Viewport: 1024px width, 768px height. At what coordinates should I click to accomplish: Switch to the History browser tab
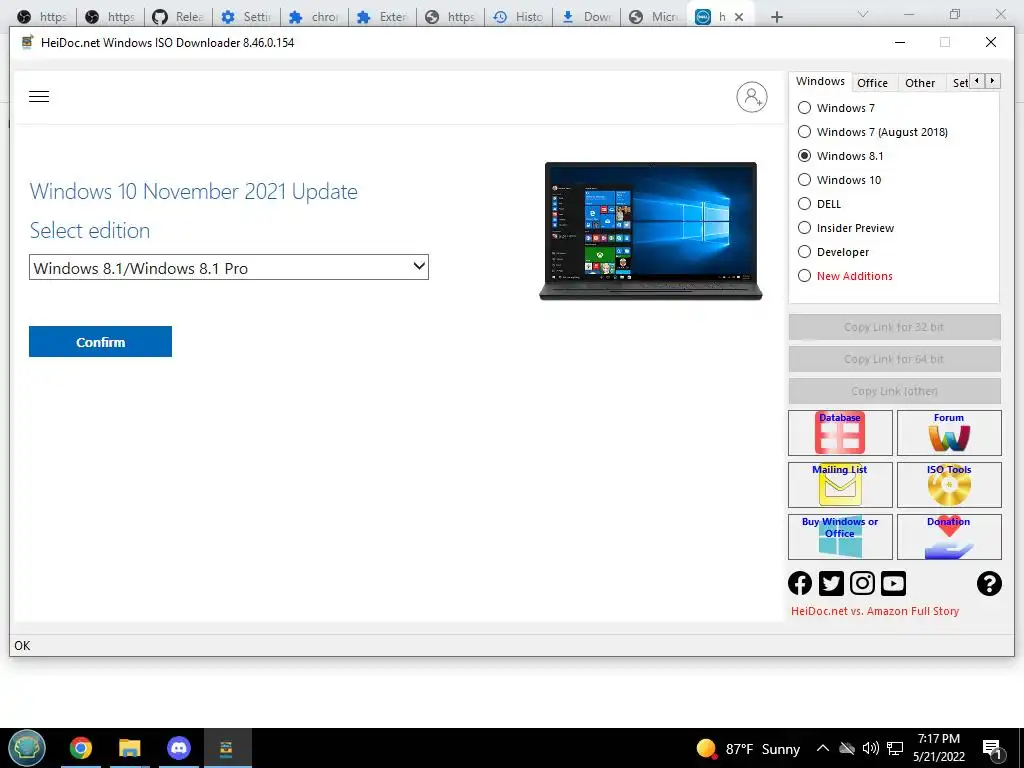(519, 17)
